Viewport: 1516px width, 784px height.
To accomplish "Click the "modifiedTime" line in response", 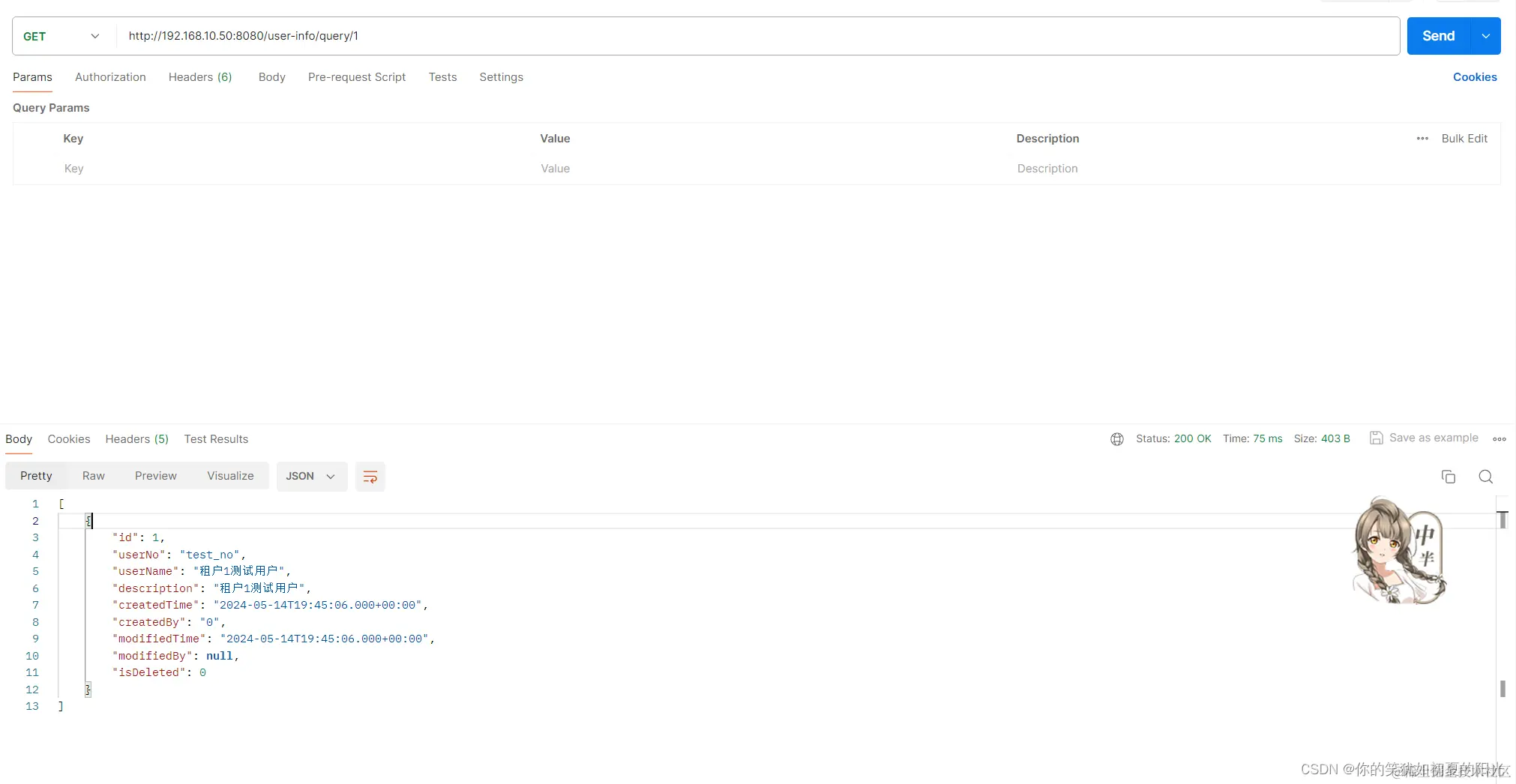I will [x=274, y=639].
